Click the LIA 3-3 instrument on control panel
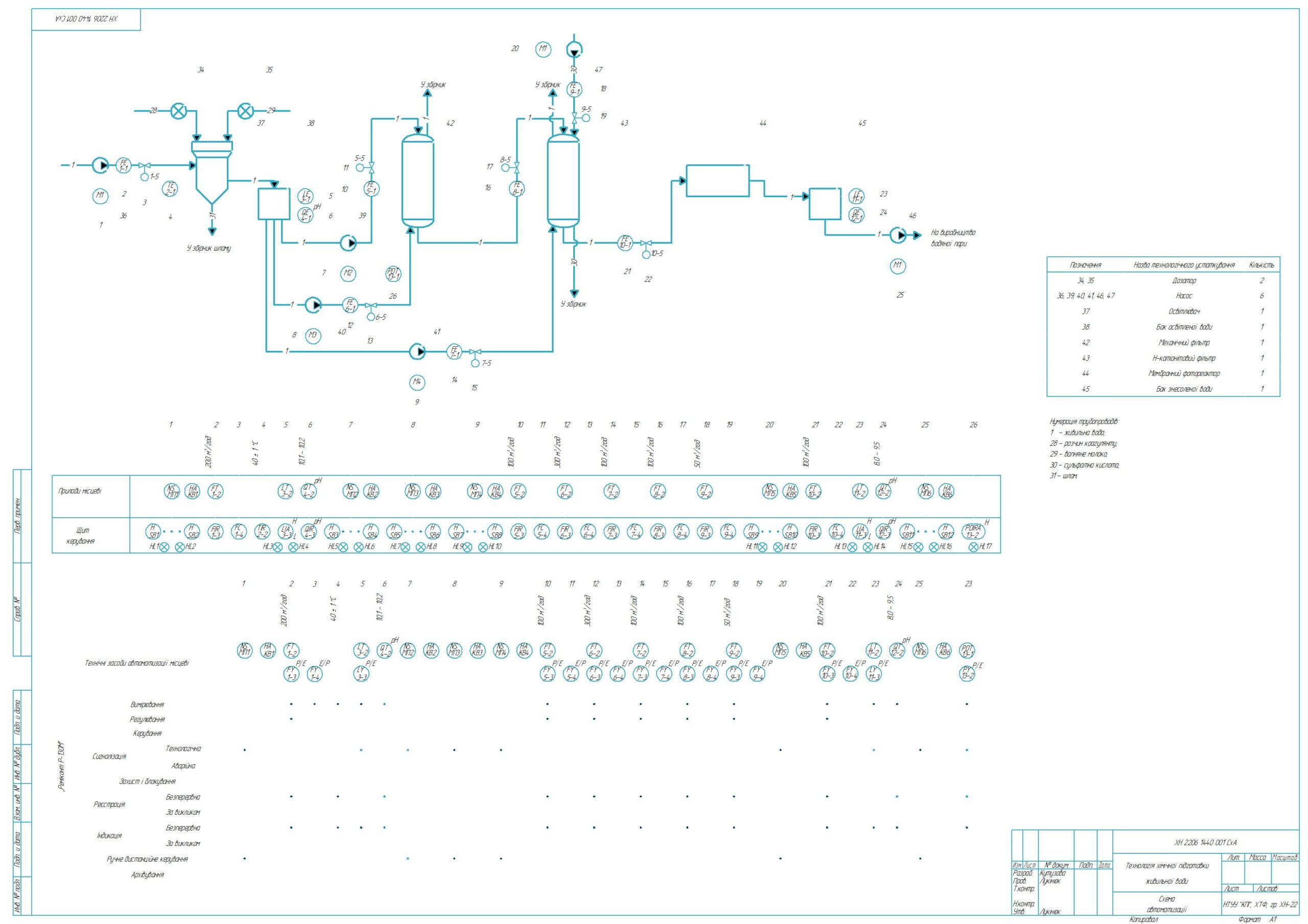 pyautogui.click(x=286, y=532)
